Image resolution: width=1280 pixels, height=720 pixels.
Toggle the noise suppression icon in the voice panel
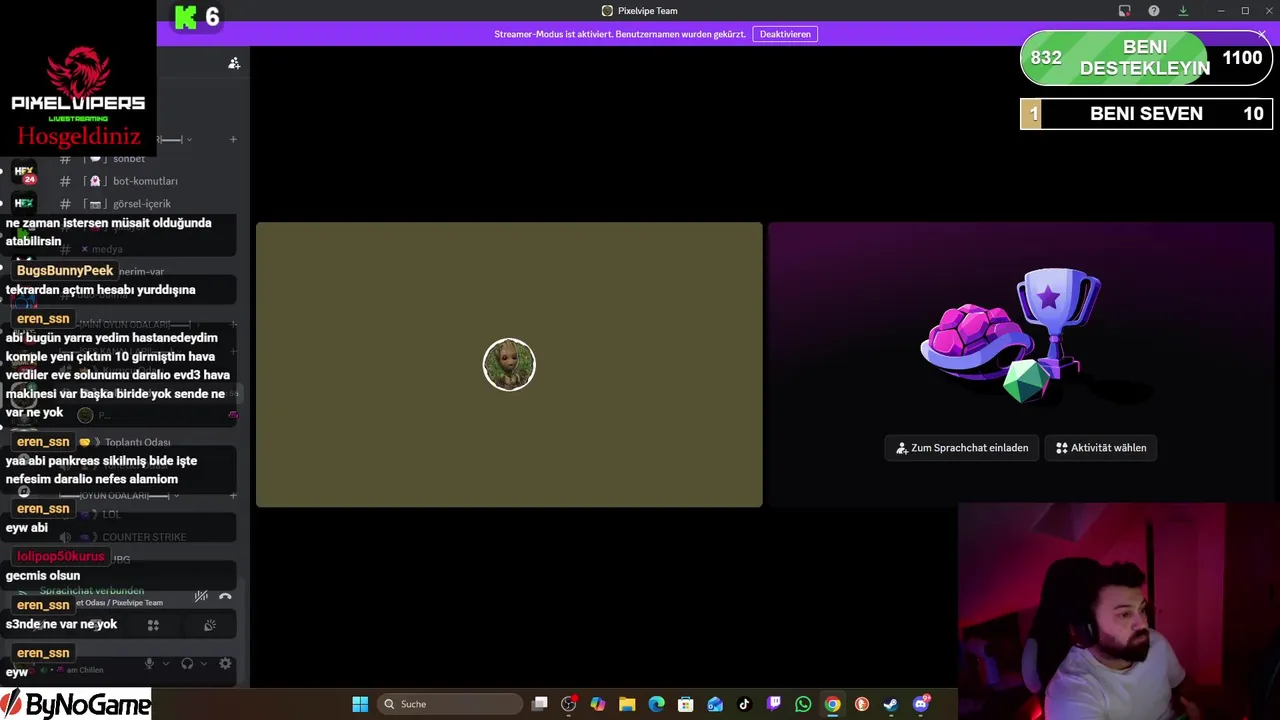[201, 596]
